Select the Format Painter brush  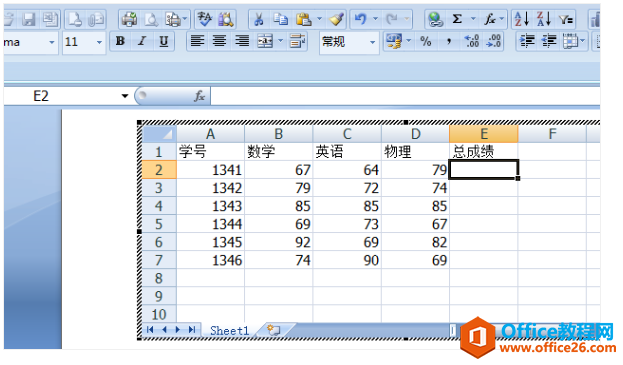tap(337, 19)
